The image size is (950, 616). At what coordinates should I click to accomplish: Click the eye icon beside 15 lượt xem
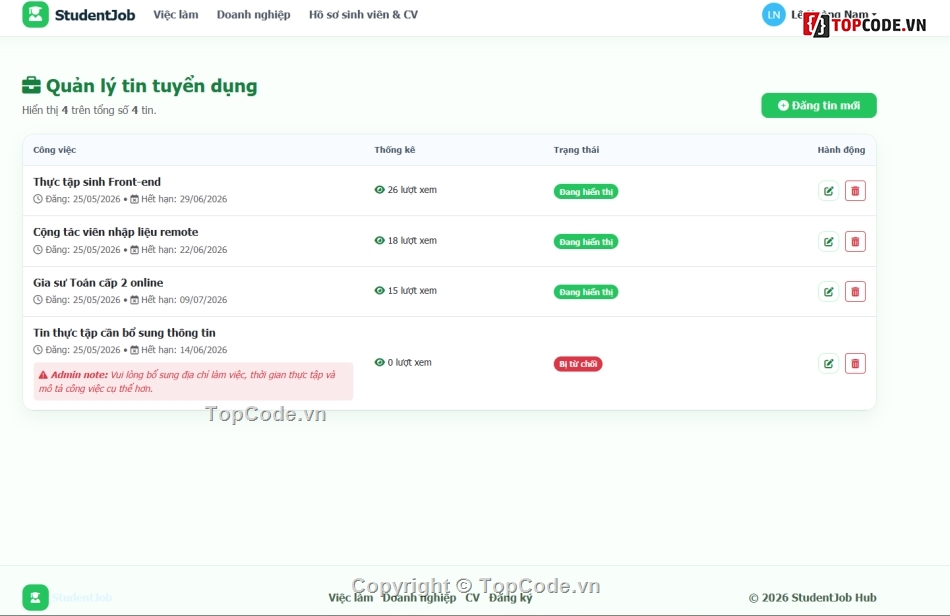(379, 291)
